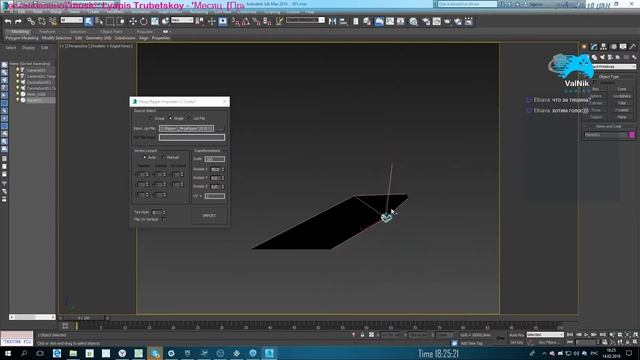Viewport: 640px width, 360px height.
Task: Click the magenta object color swatch
Action: (x=632, y=135)
